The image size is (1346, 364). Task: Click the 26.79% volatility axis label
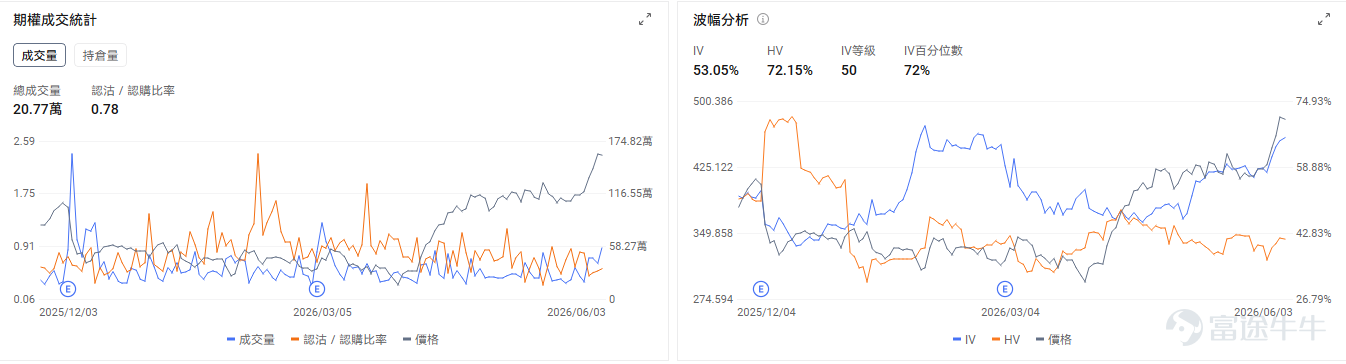[1314, 299]
